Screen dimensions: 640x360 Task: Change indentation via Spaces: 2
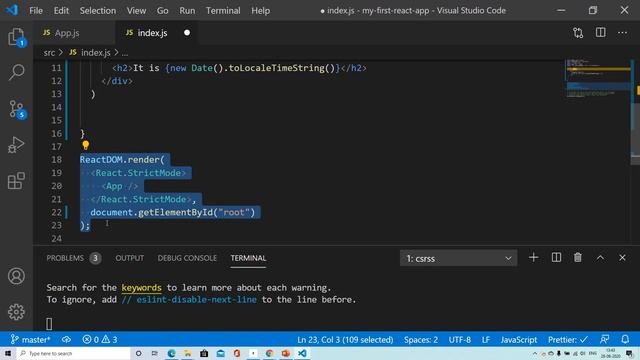[x=421, y=340]
